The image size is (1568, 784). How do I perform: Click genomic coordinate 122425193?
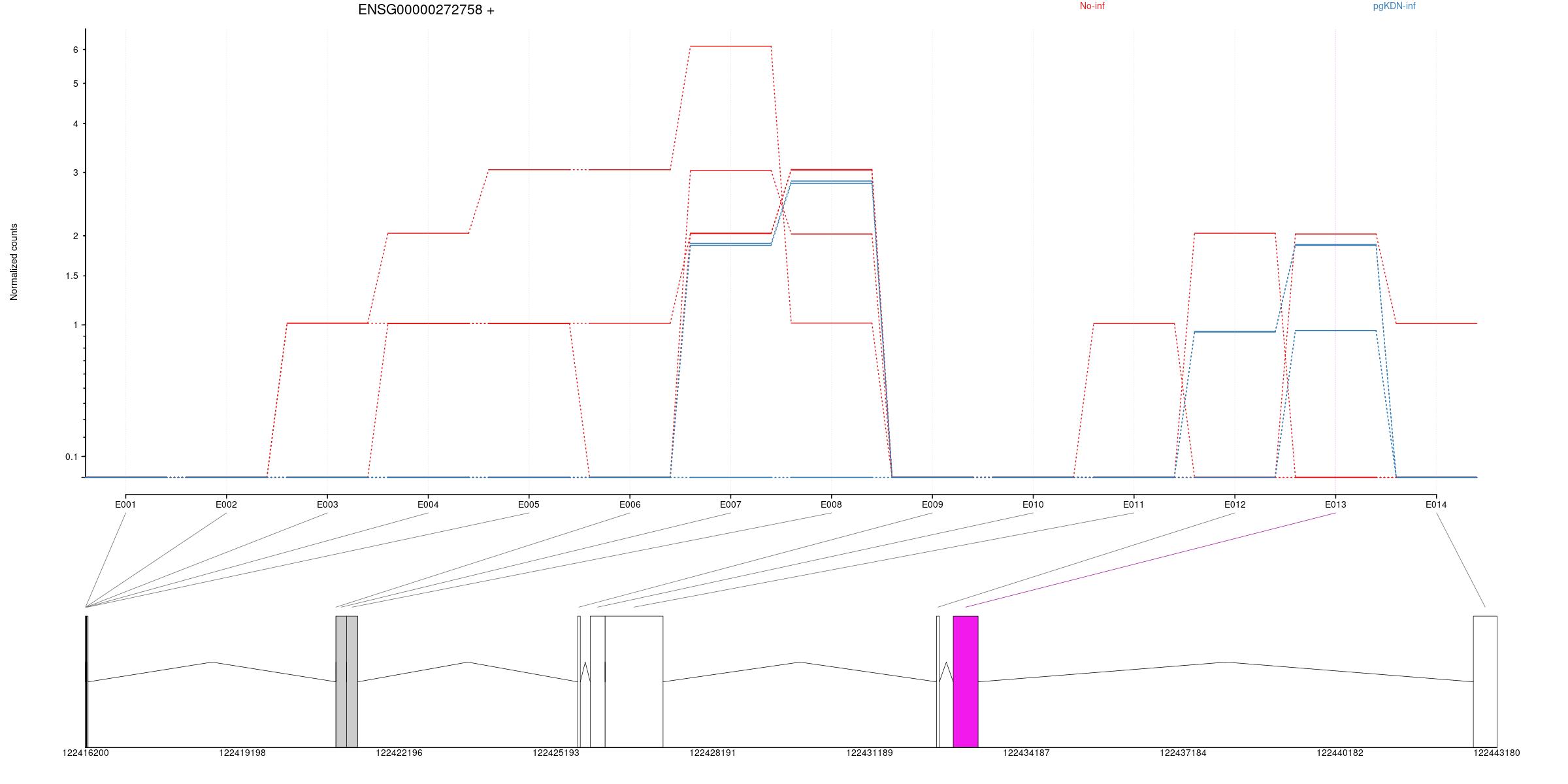point(556,753)
